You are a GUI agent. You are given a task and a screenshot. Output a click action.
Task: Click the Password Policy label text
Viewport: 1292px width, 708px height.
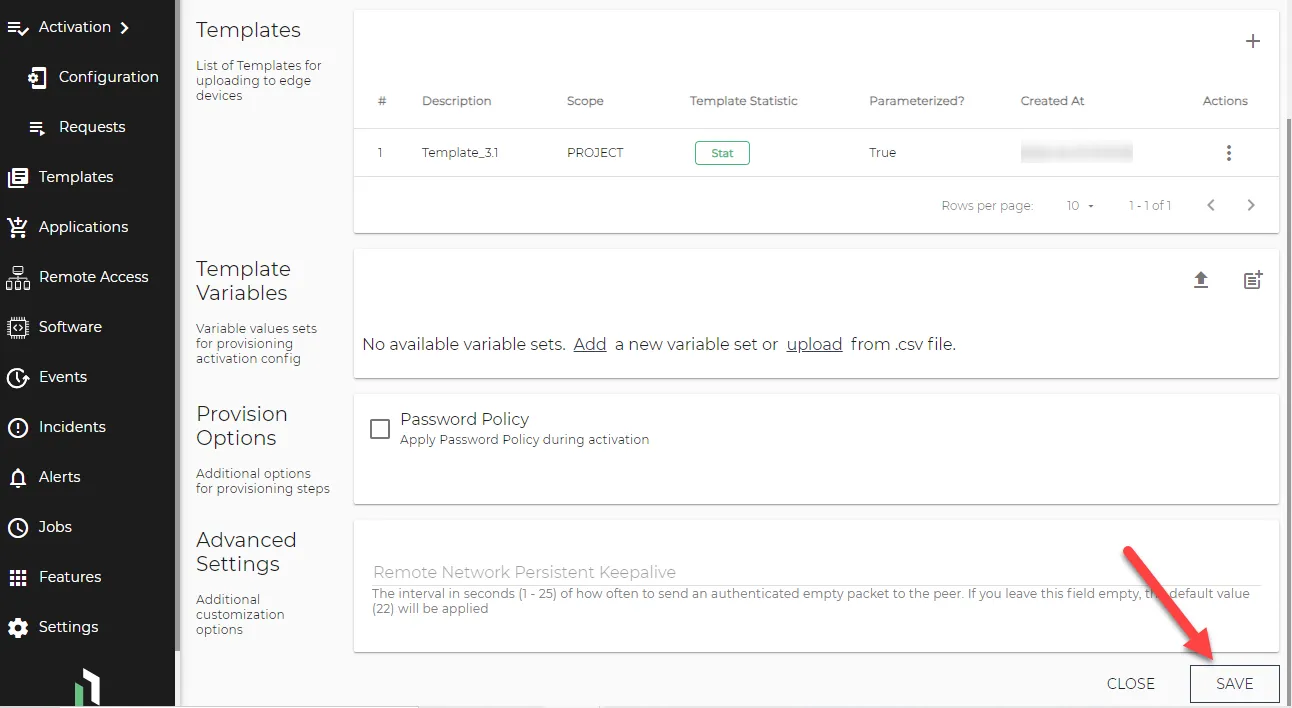click(464, 419)
